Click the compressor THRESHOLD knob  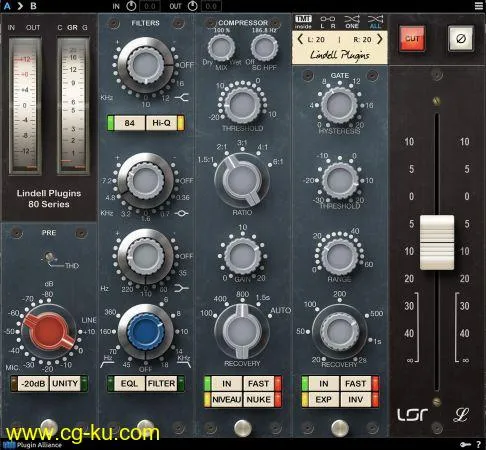coord(242,105)
